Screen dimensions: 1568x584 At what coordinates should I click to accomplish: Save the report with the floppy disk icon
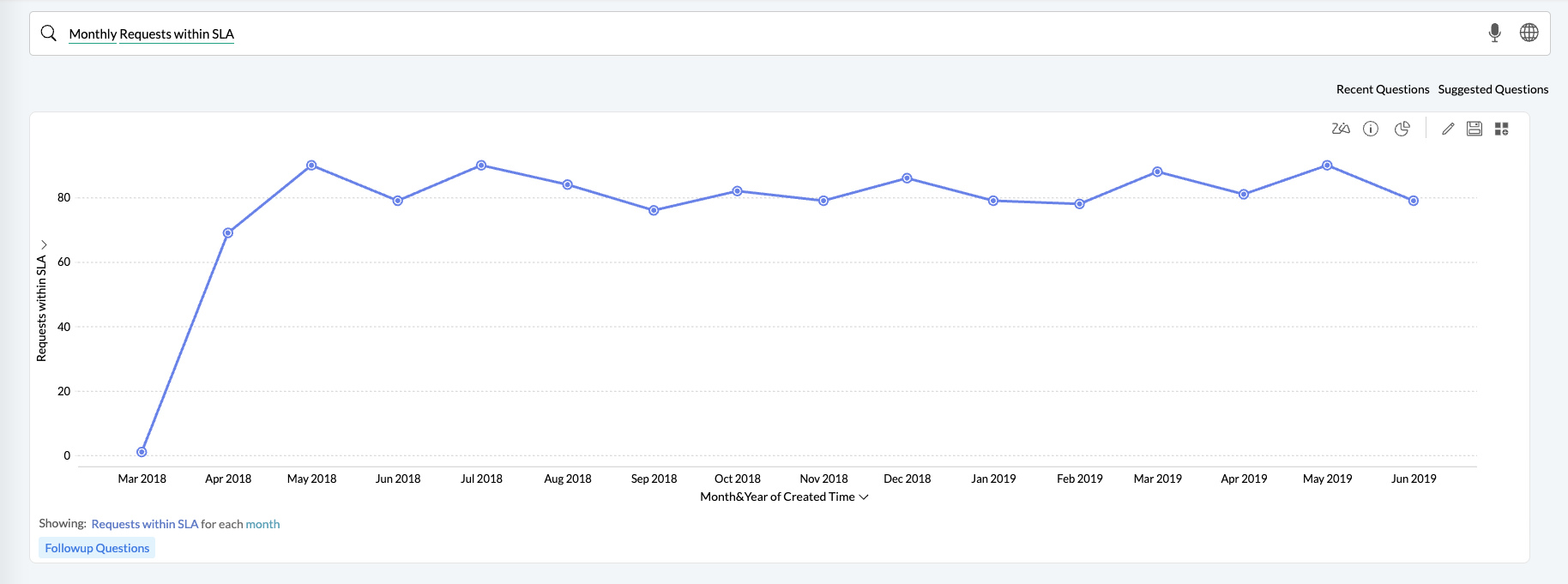1475,129
